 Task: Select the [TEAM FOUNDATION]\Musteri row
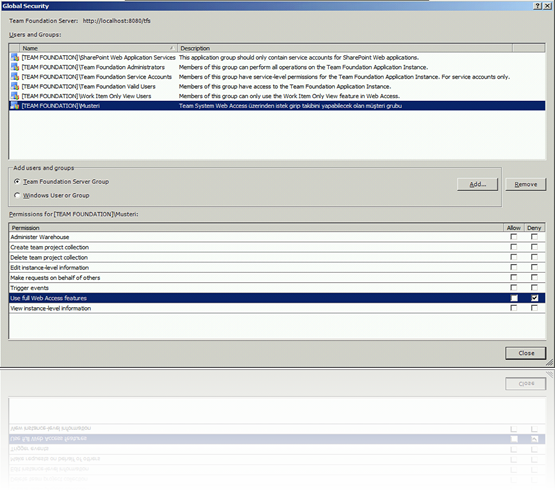277,106
